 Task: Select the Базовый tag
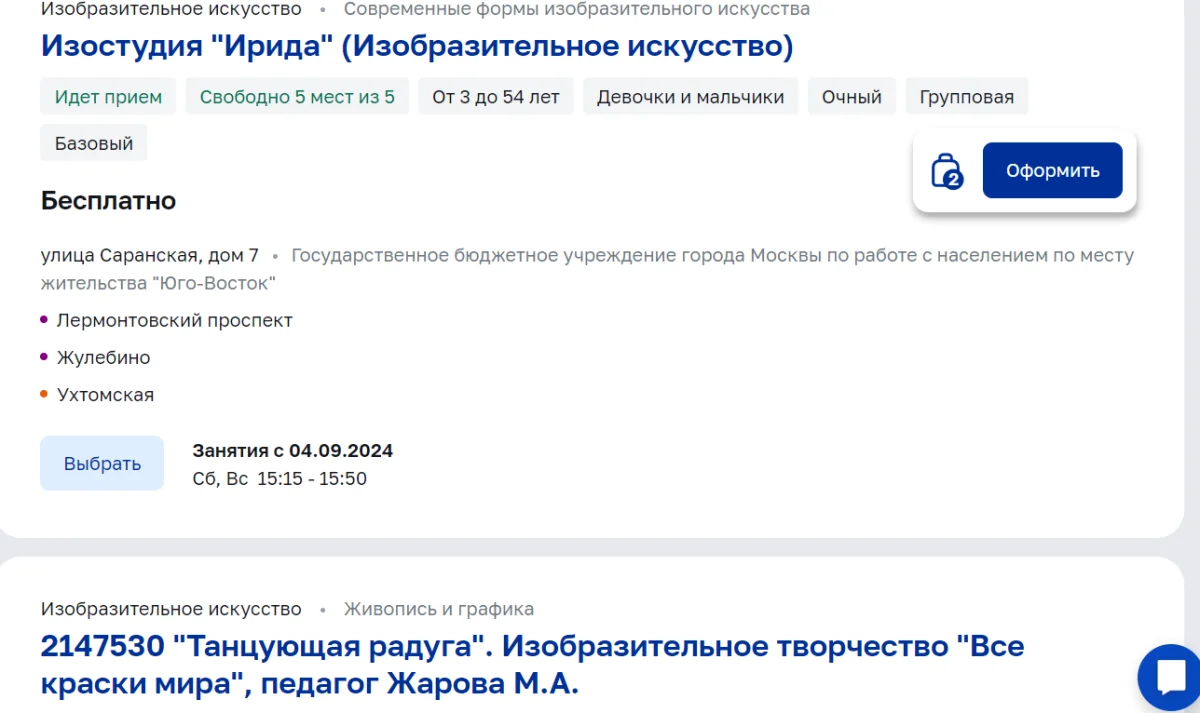[94, 143]
